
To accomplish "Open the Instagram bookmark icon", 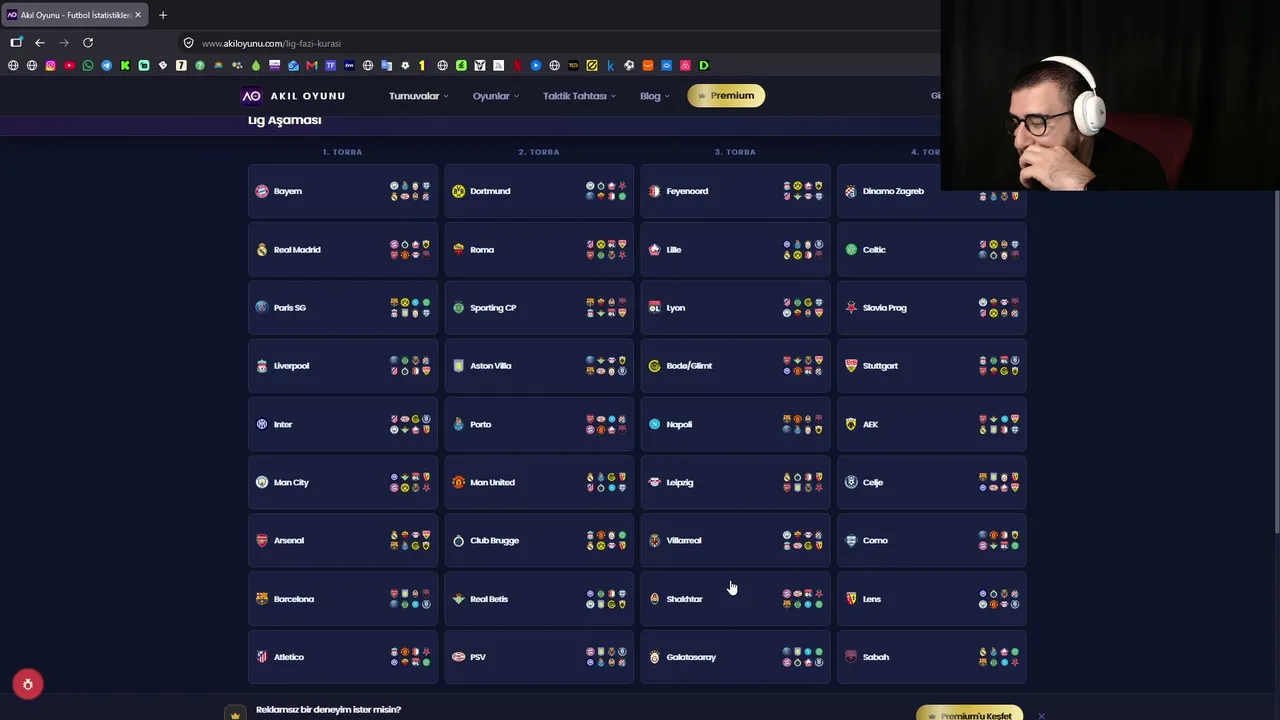I will click(51, 66).
